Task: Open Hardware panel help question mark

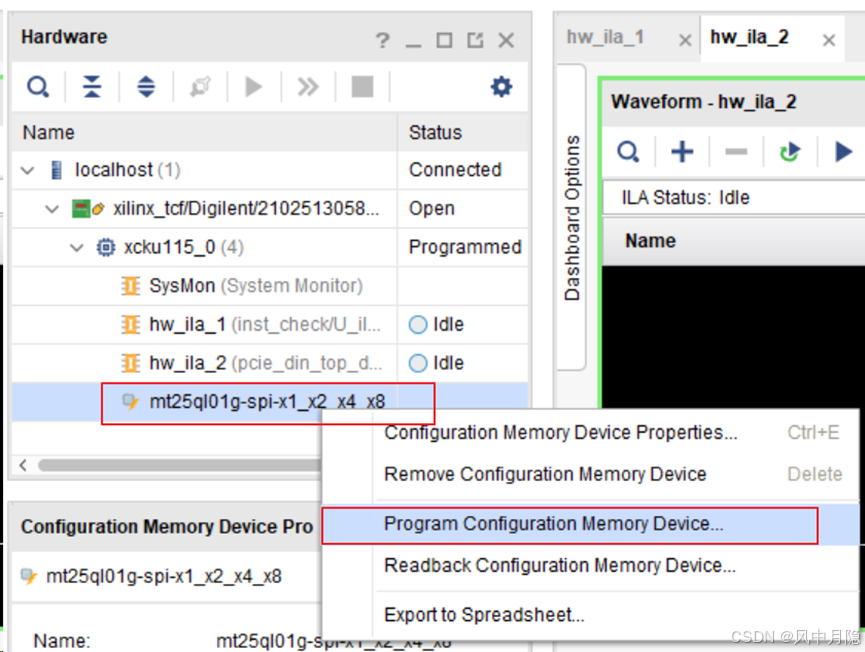Action: tap(382, 40)
